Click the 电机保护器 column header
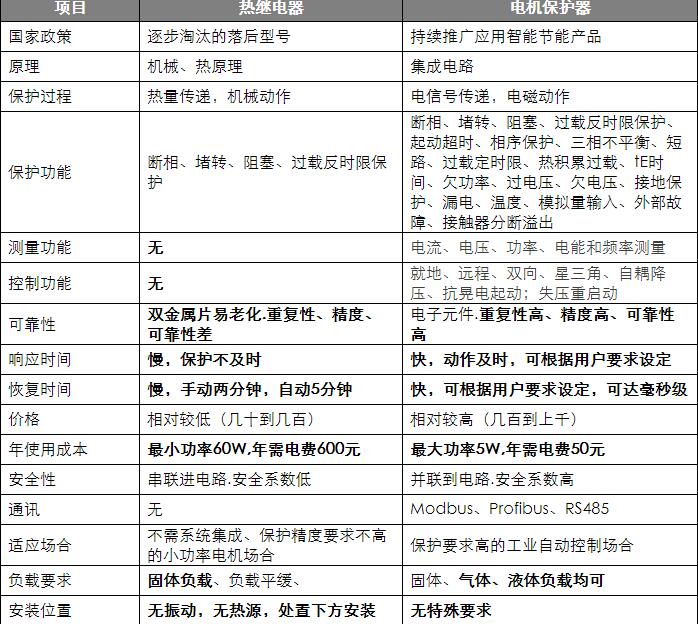This screenshot has height=624, width=698. click(x=549, y=8)
